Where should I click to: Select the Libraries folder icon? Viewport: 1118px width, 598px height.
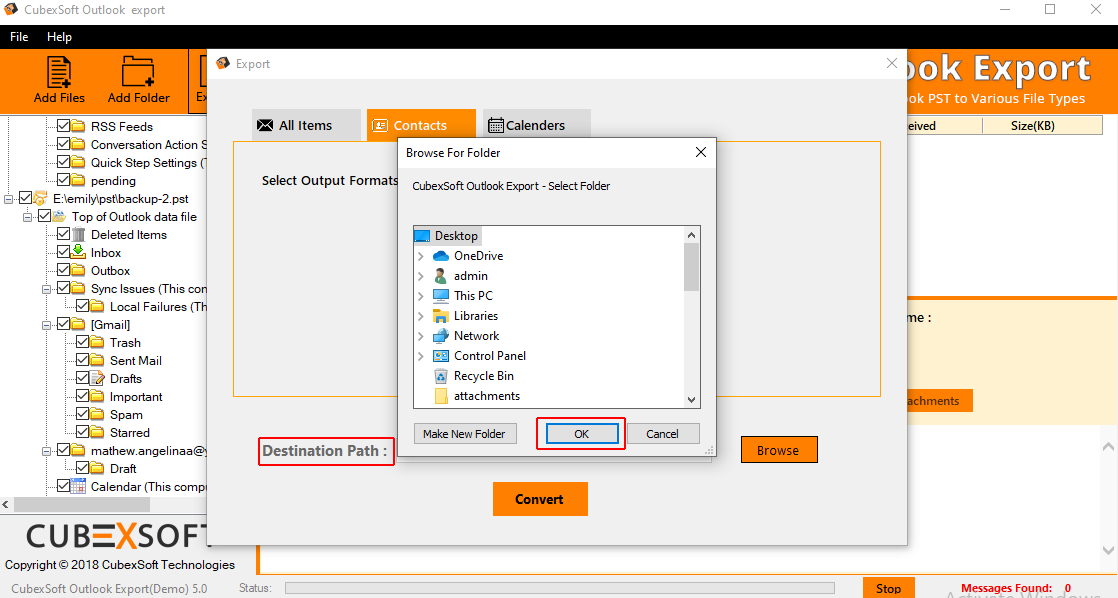coord(441,316)
